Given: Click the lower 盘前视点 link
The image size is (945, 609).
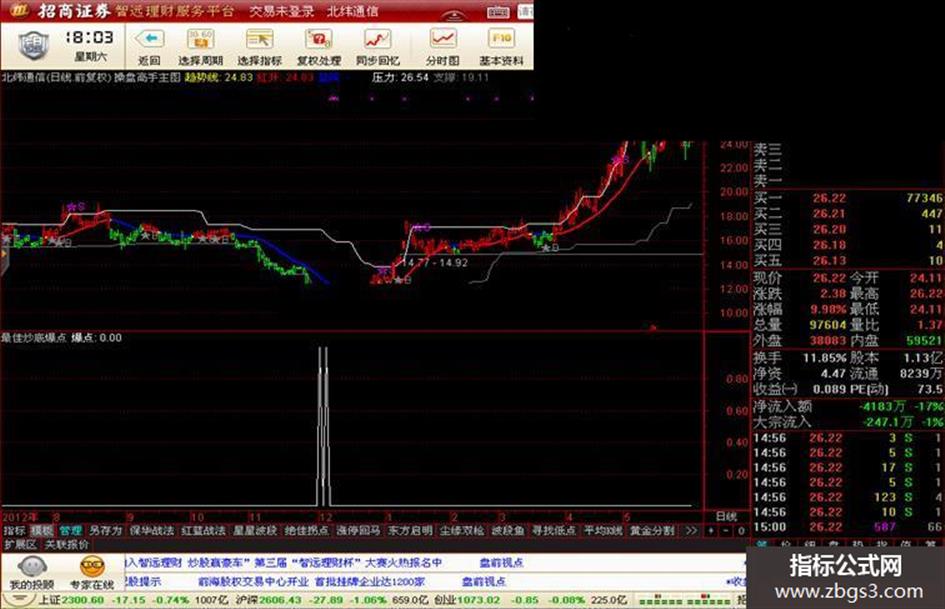Looking at the screenshot, I should [x=484, y=582].
